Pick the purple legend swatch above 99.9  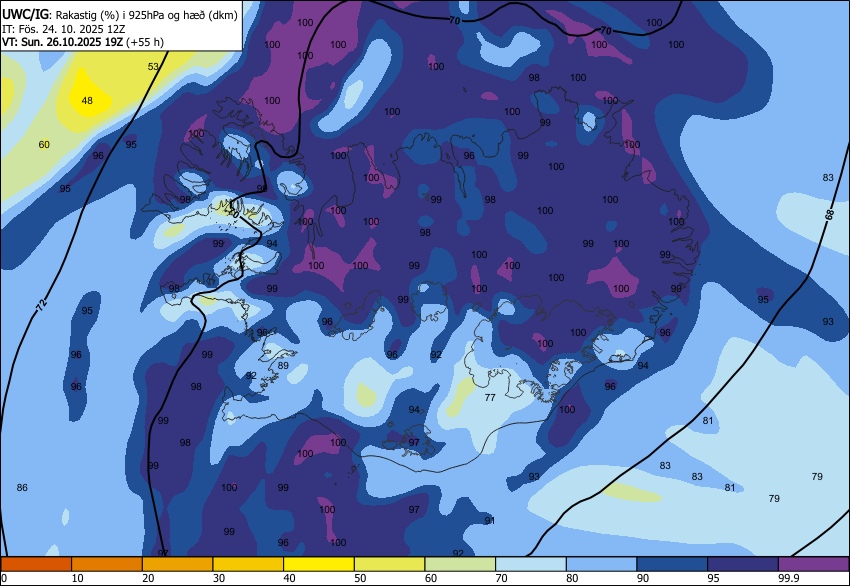pyautogui.click(x=814, y=564)
